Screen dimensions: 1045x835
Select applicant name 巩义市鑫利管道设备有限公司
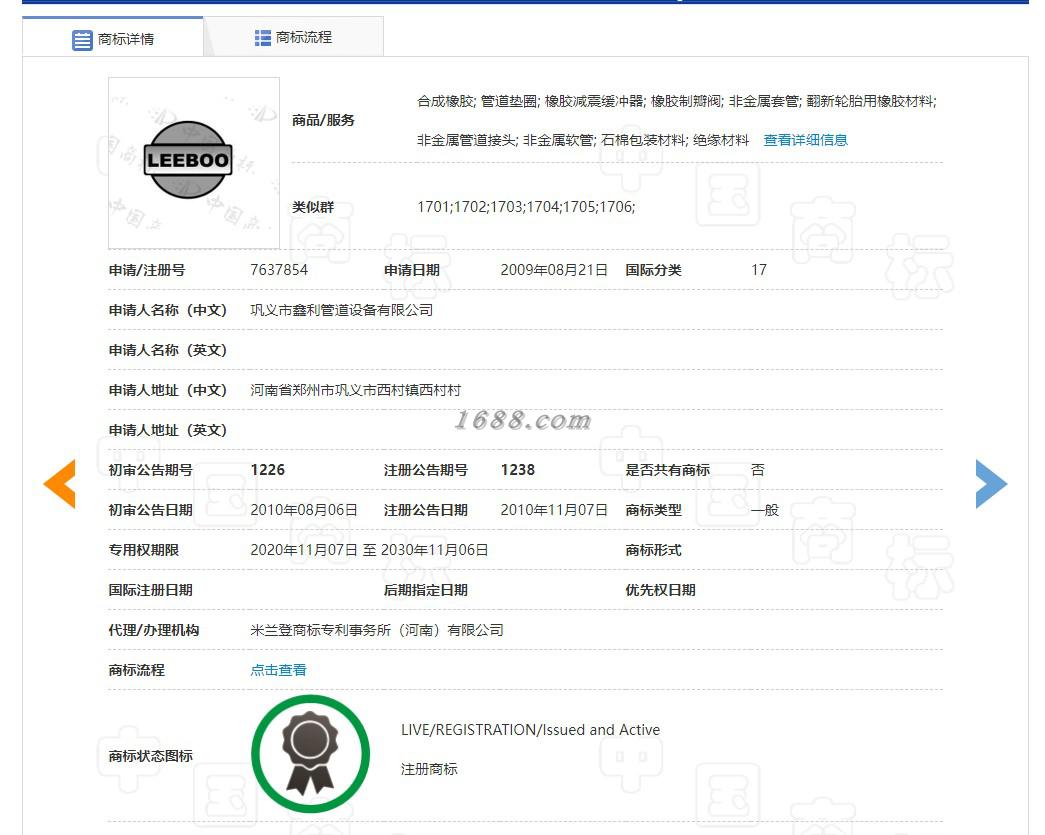click(x=341, y=310)
